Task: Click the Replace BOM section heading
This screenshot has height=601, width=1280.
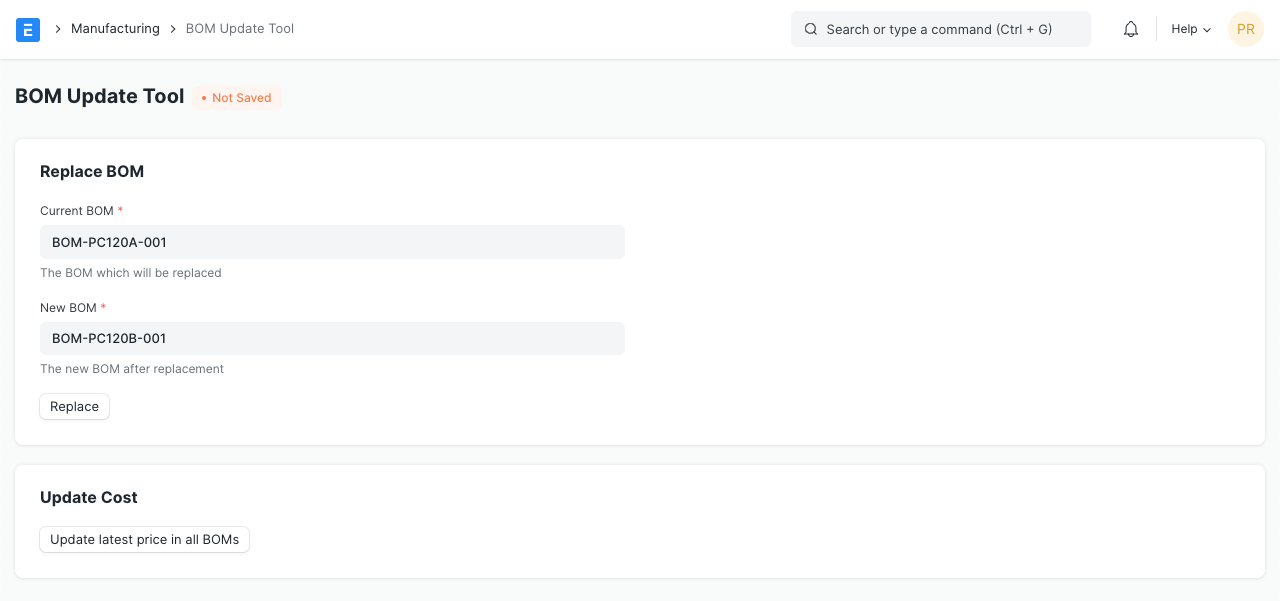Action: (x=92, y=171)
